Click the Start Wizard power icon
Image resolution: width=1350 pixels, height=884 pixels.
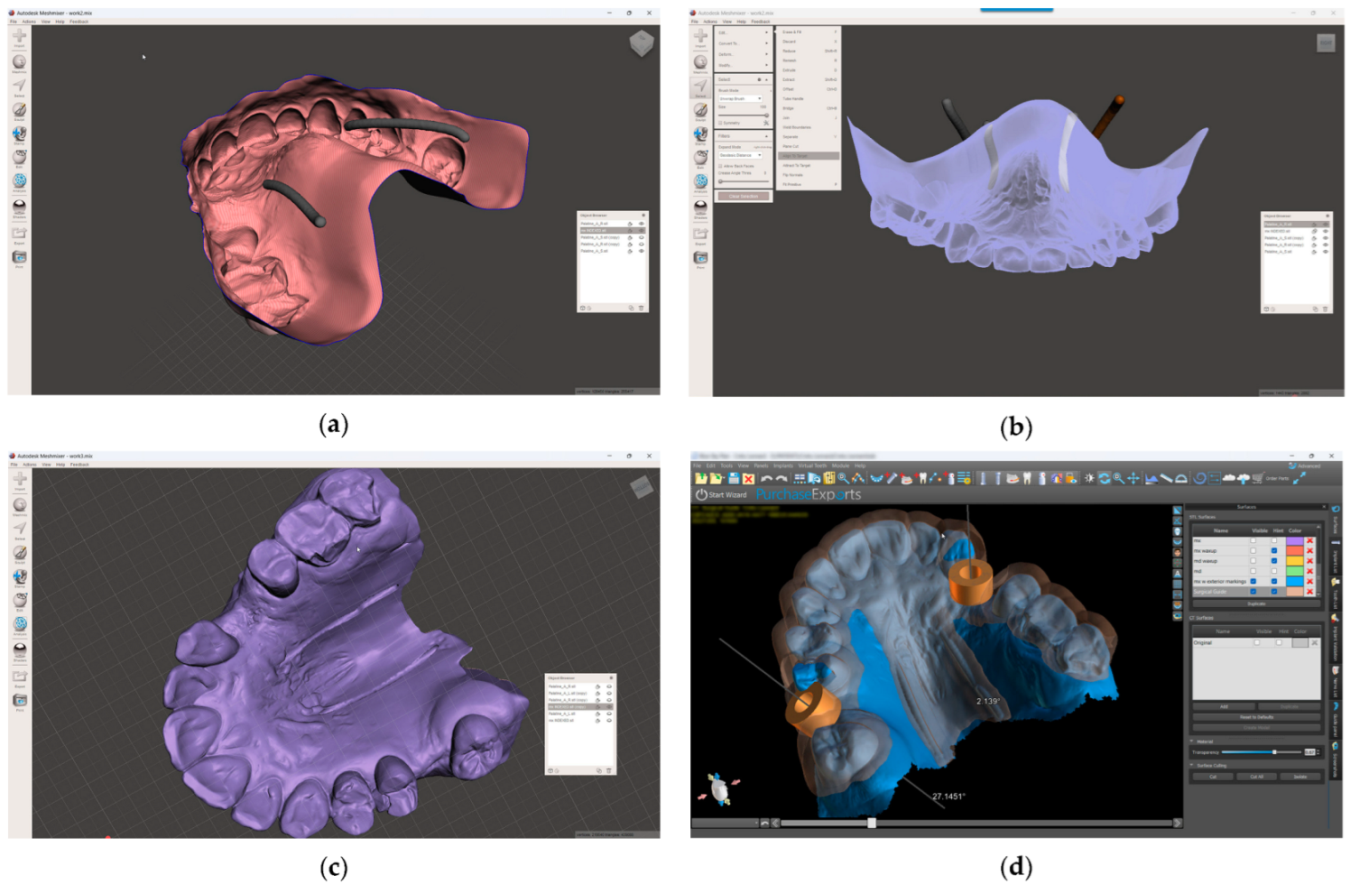(701, 494)
